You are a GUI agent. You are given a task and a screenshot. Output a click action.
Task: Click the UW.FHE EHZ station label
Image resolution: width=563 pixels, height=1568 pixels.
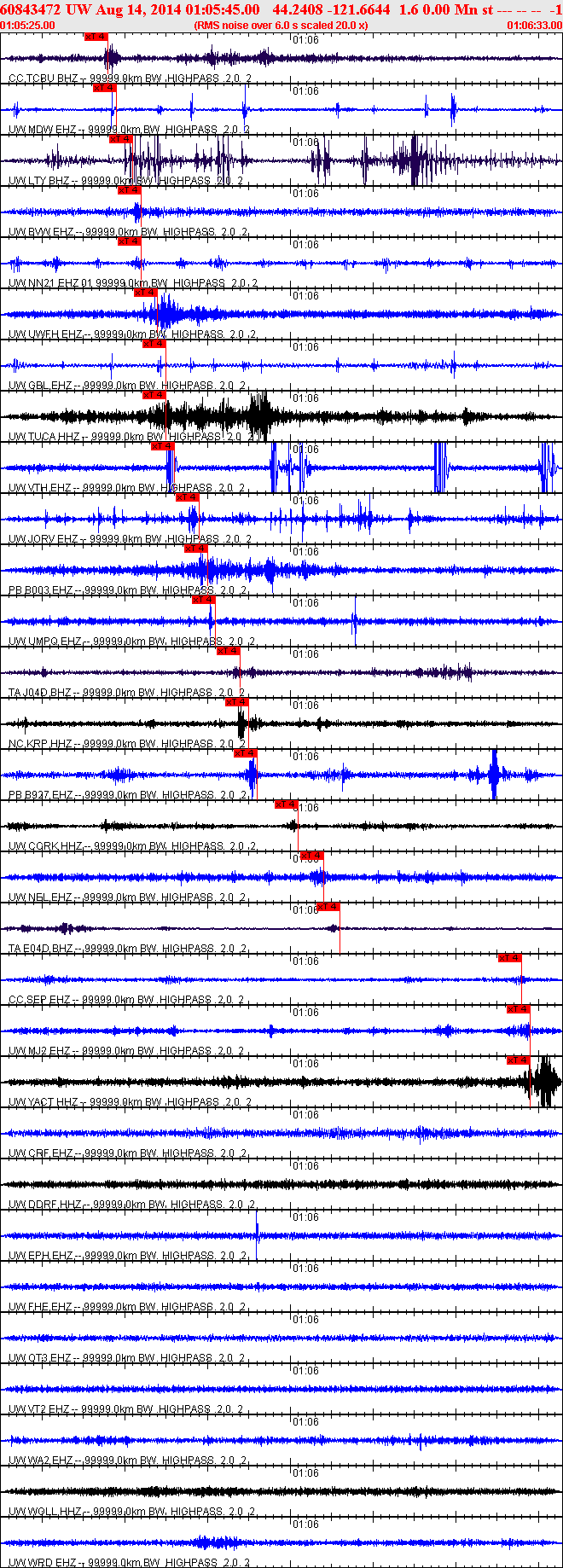point(40,1307)
